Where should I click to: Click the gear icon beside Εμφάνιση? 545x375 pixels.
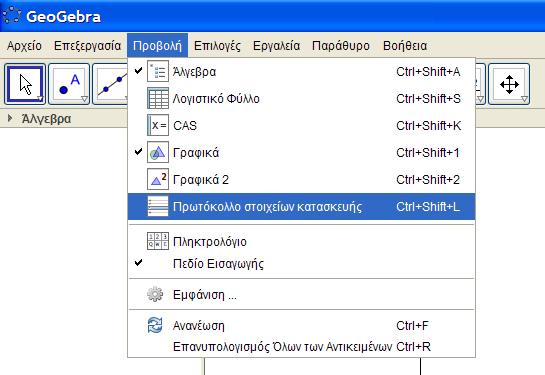(x=155, y=294)
